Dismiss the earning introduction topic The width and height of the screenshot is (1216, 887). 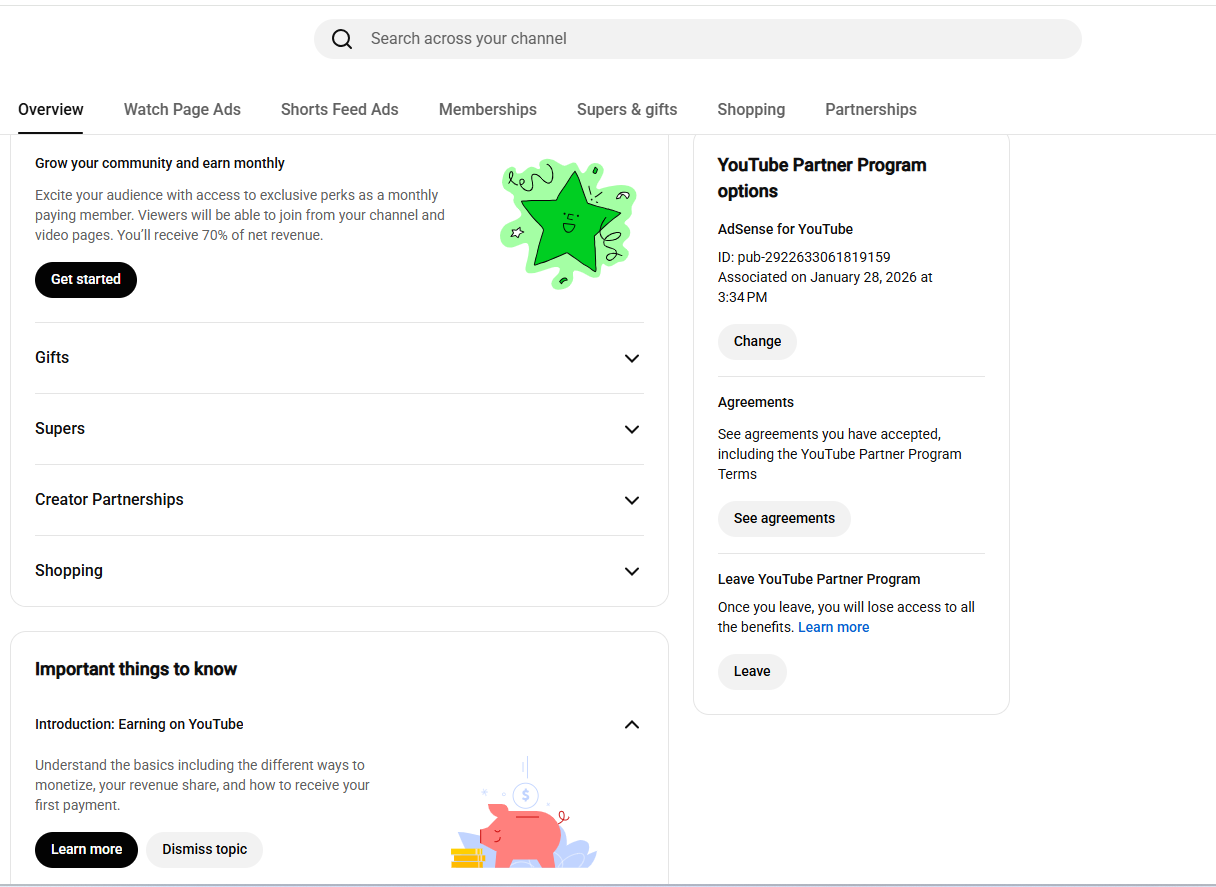tap(205, 850)
